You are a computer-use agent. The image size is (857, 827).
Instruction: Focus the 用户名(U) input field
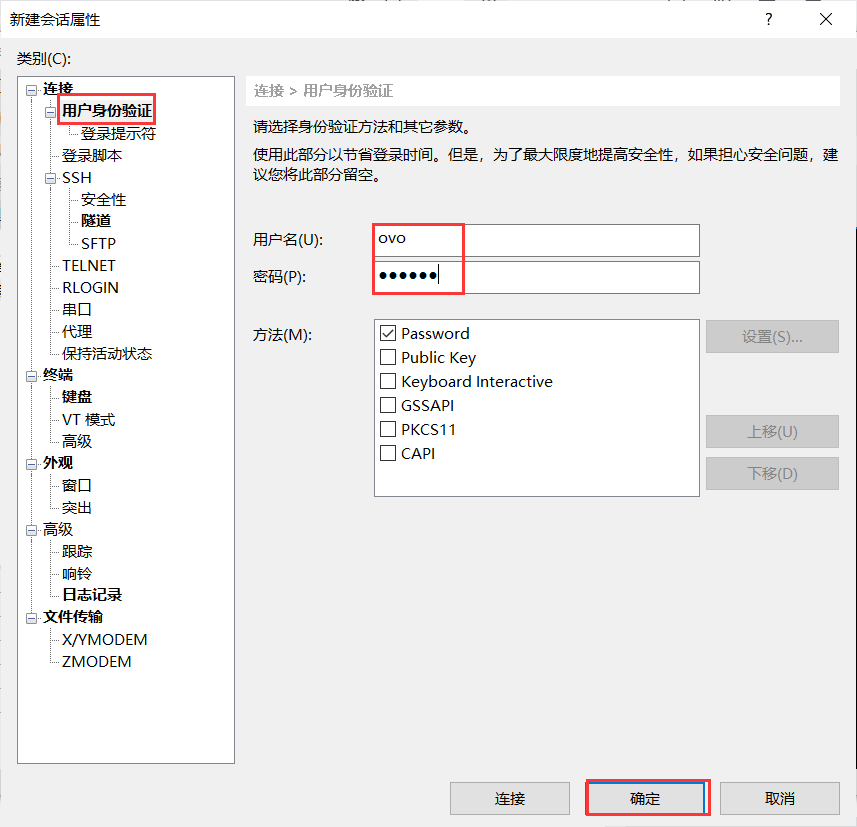tap(537, 241)
